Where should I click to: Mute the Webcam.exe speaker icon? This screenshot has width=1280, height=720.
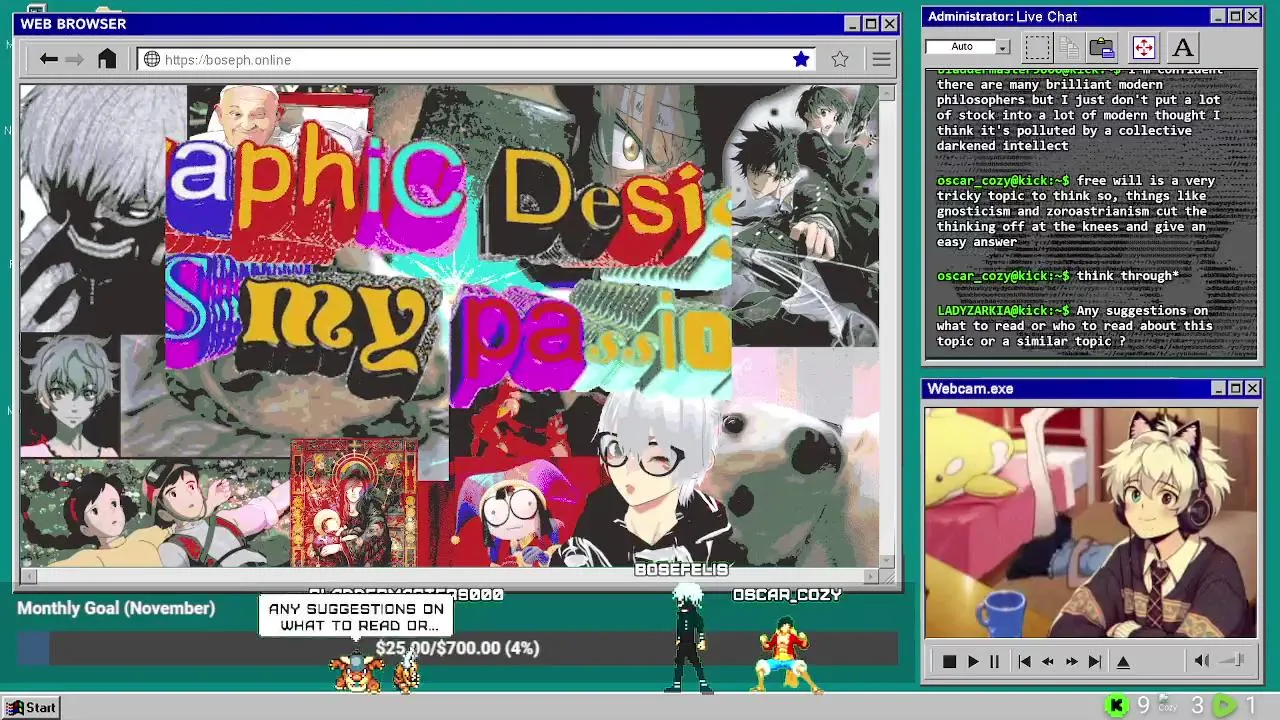pos(1202,660)
